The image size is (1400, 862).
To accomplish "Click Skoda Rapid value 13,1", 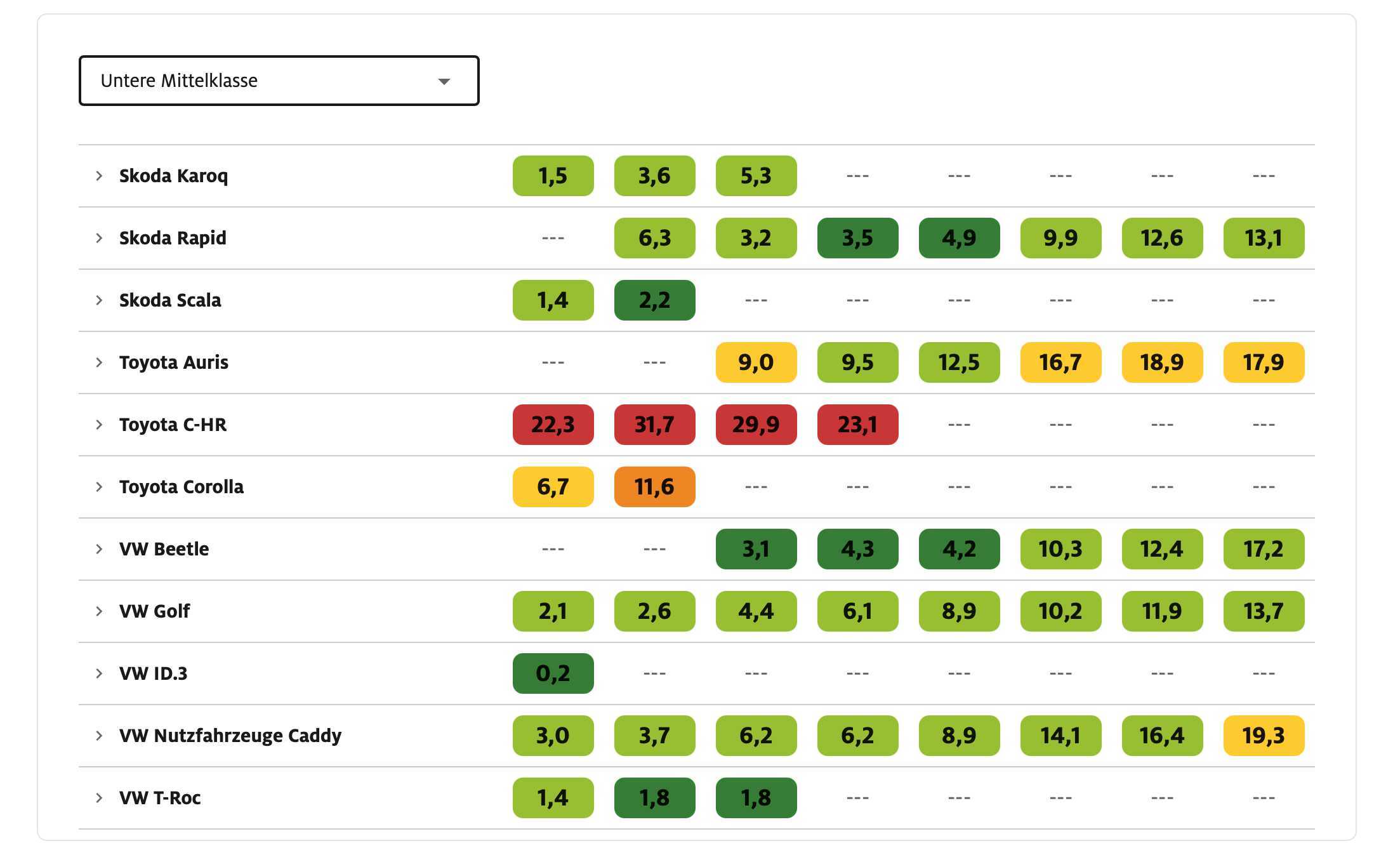I will click(1264, 238).
